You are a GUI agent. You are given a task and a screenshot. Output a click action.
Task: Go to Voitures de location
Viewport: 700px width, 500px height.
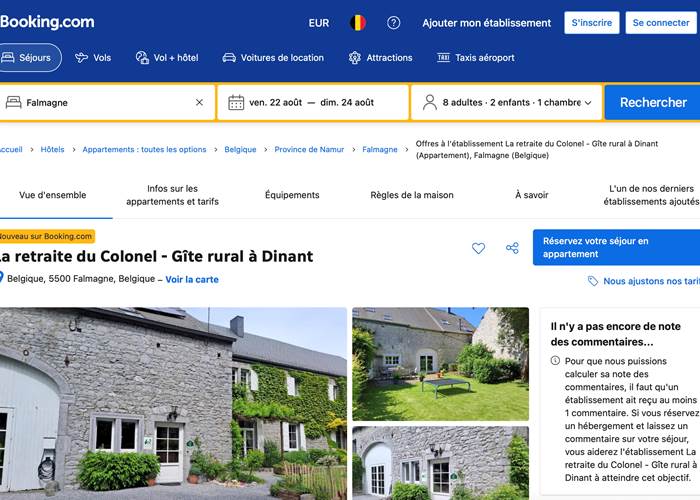tap(273, 58)
